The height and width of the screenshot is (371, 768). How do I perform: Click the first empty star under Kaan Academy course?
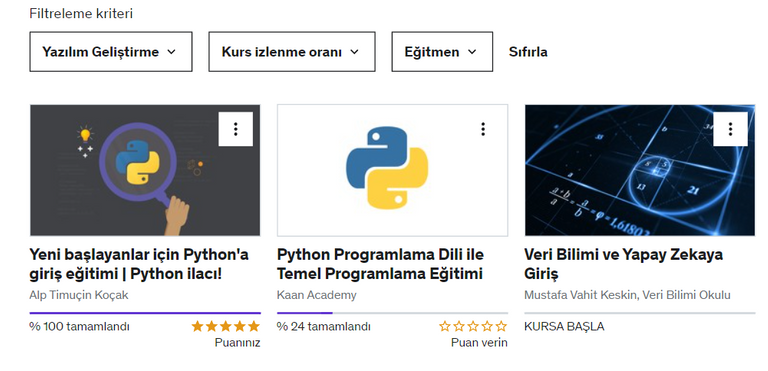pyautogui.click(x=445, y=326)
